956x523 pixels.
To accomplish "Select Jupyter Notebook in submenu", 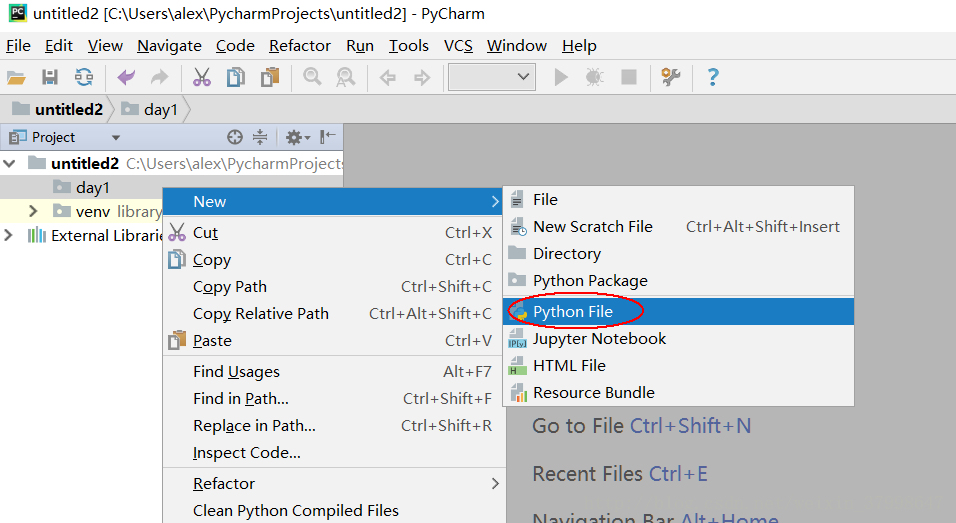I will (x=679, y=338).
